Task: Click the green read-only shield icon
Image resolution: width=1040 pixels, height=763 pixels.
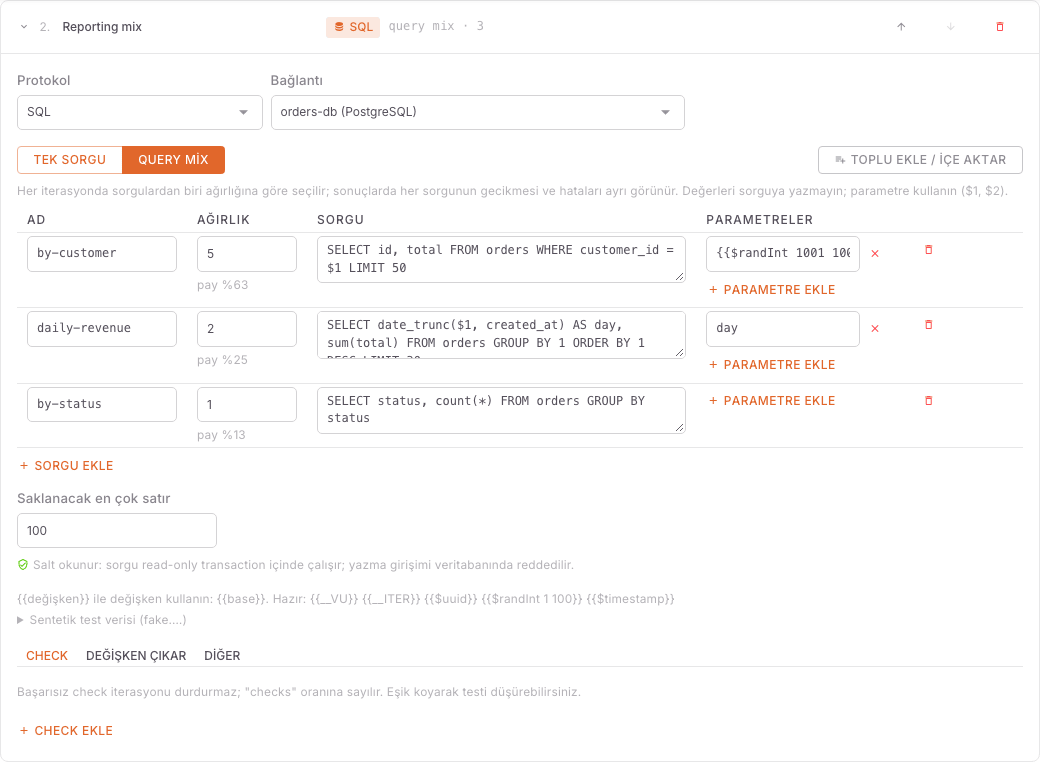Action: point(23,565)
